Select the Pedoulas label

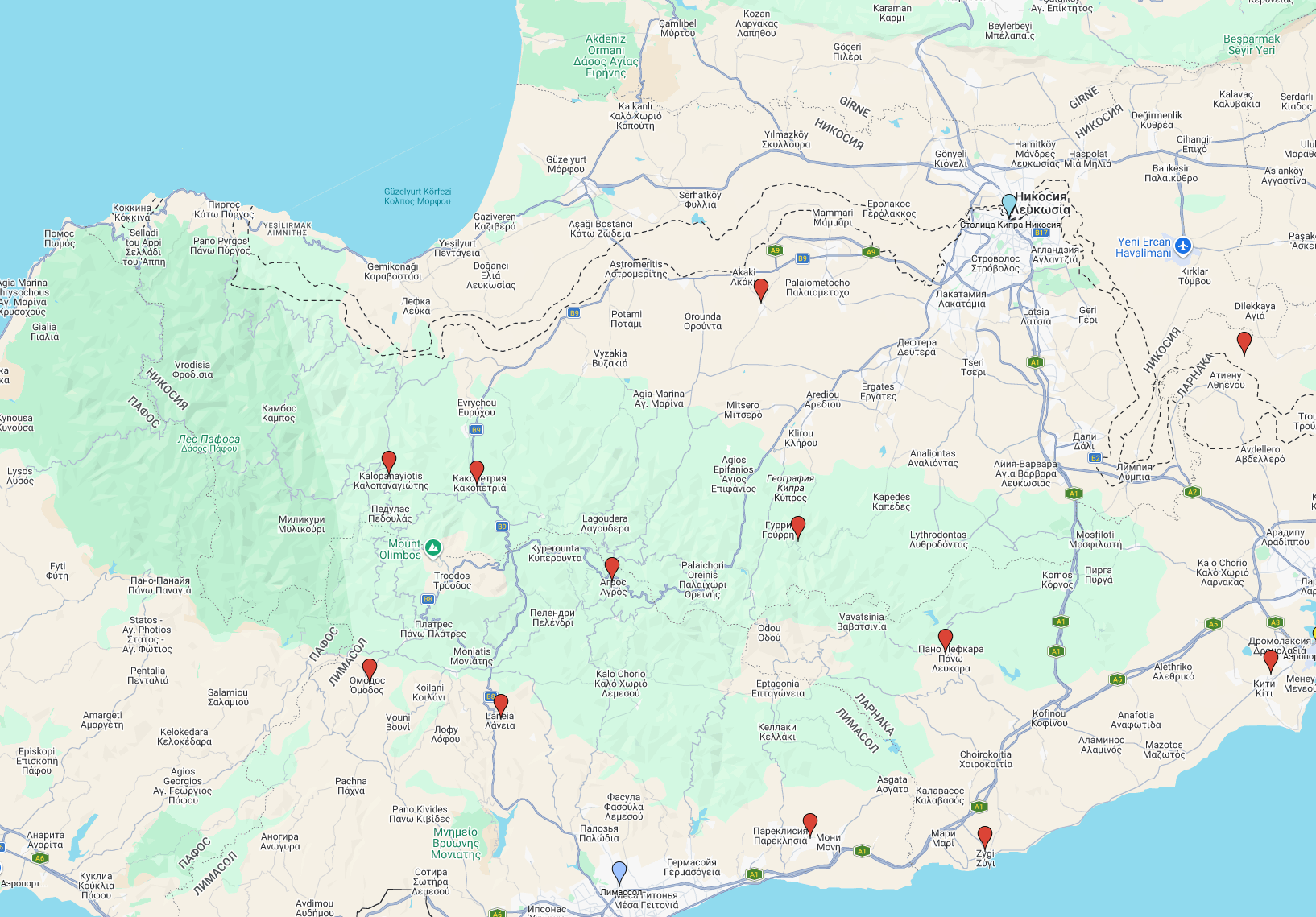(x=391, y=514)
